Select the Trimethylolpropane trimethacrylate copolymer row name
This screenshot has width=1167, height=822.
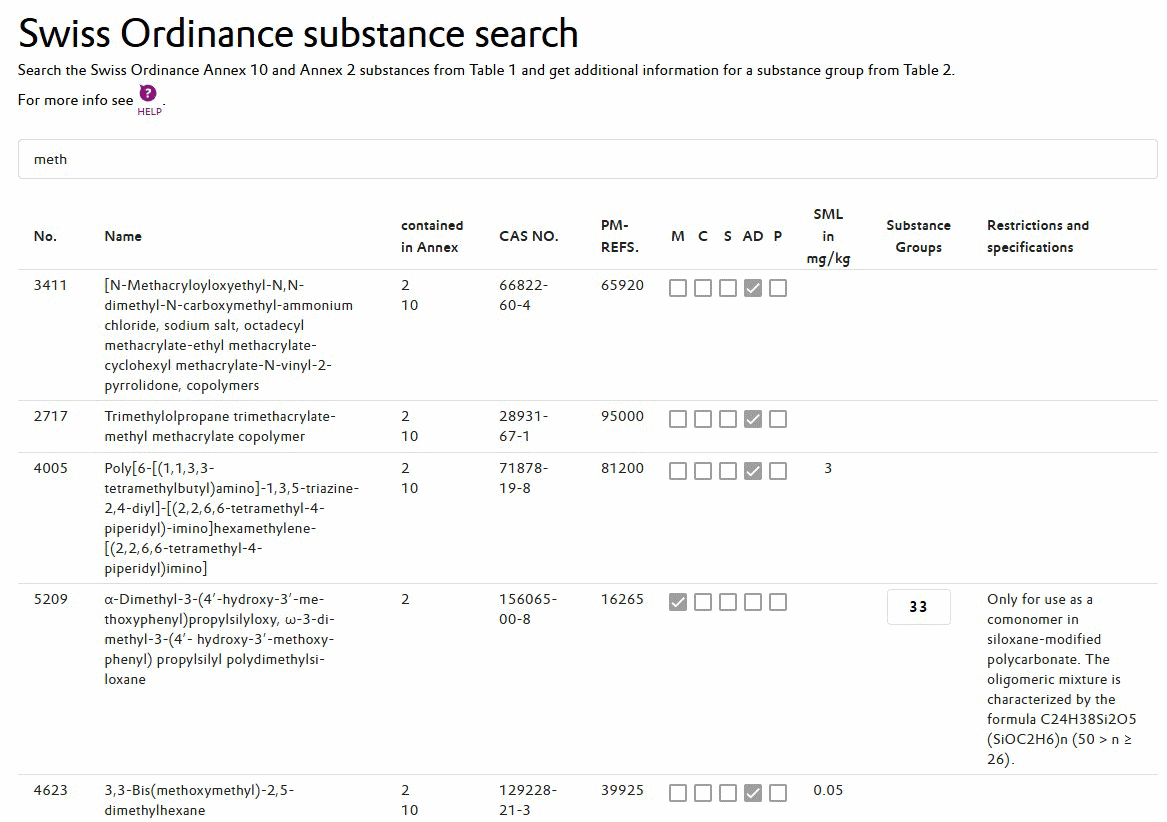point(220,427)
